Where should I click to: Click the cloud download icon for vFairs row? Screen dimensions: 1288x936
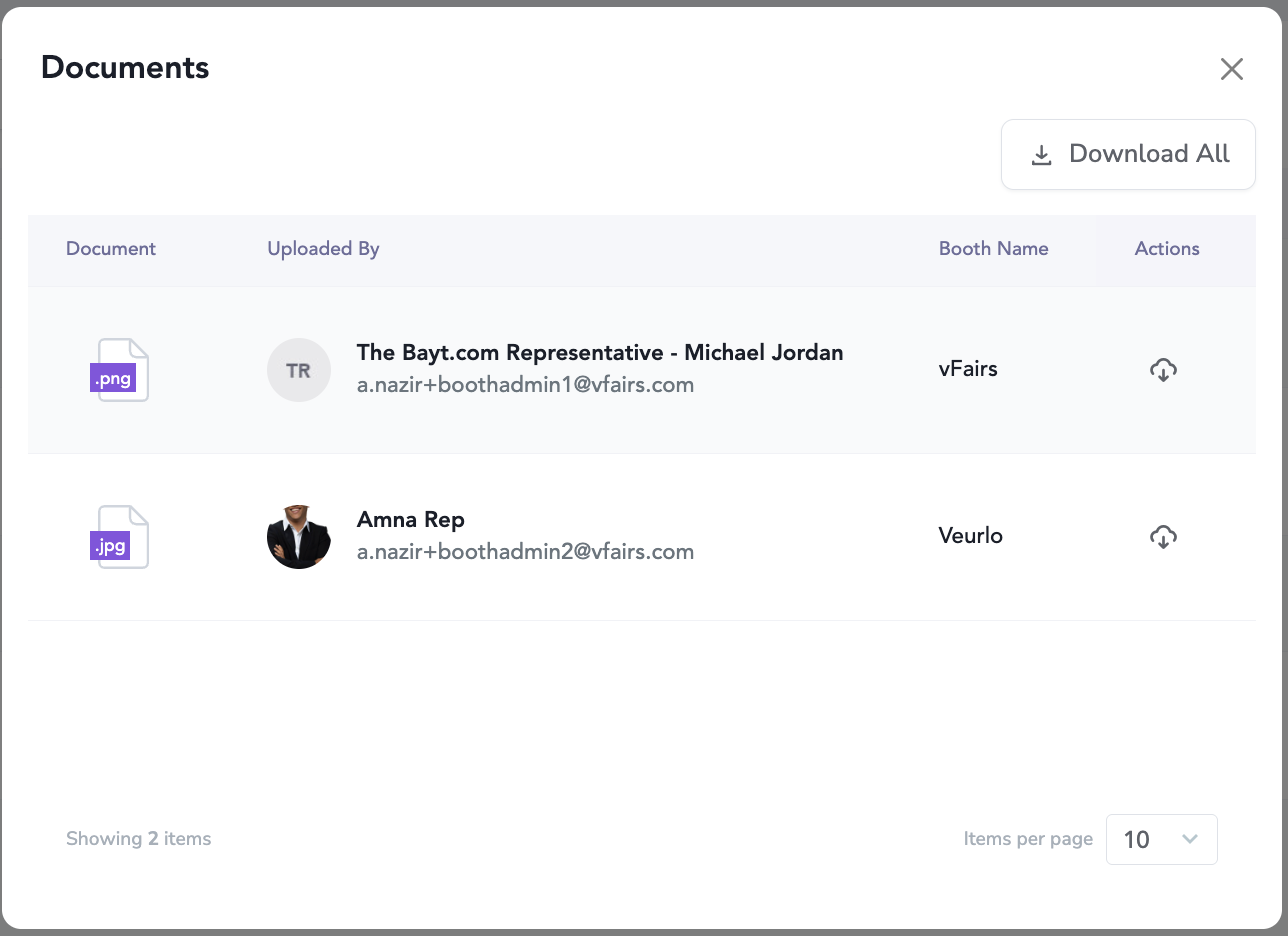tap(1162, 370)
